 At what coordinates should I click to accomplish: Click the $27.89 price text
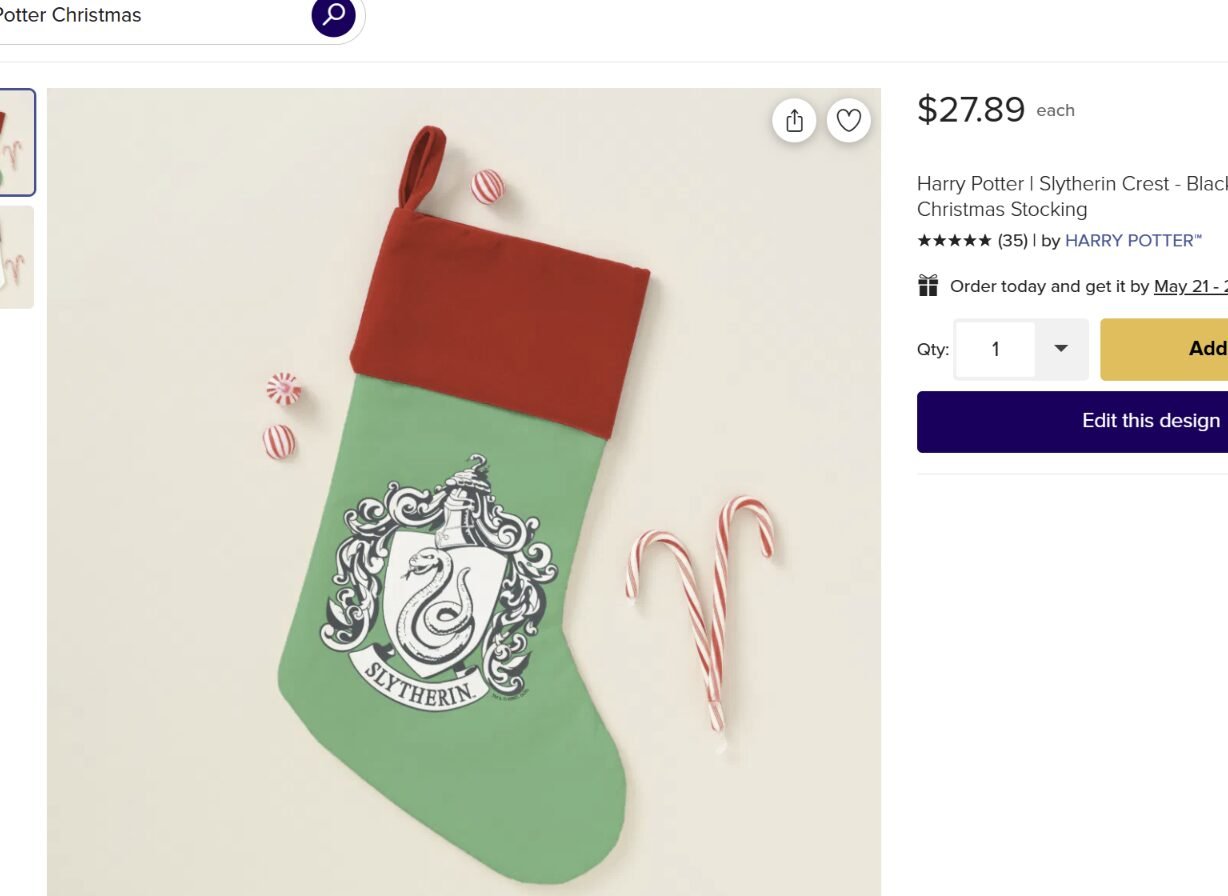tap(971, 109)
